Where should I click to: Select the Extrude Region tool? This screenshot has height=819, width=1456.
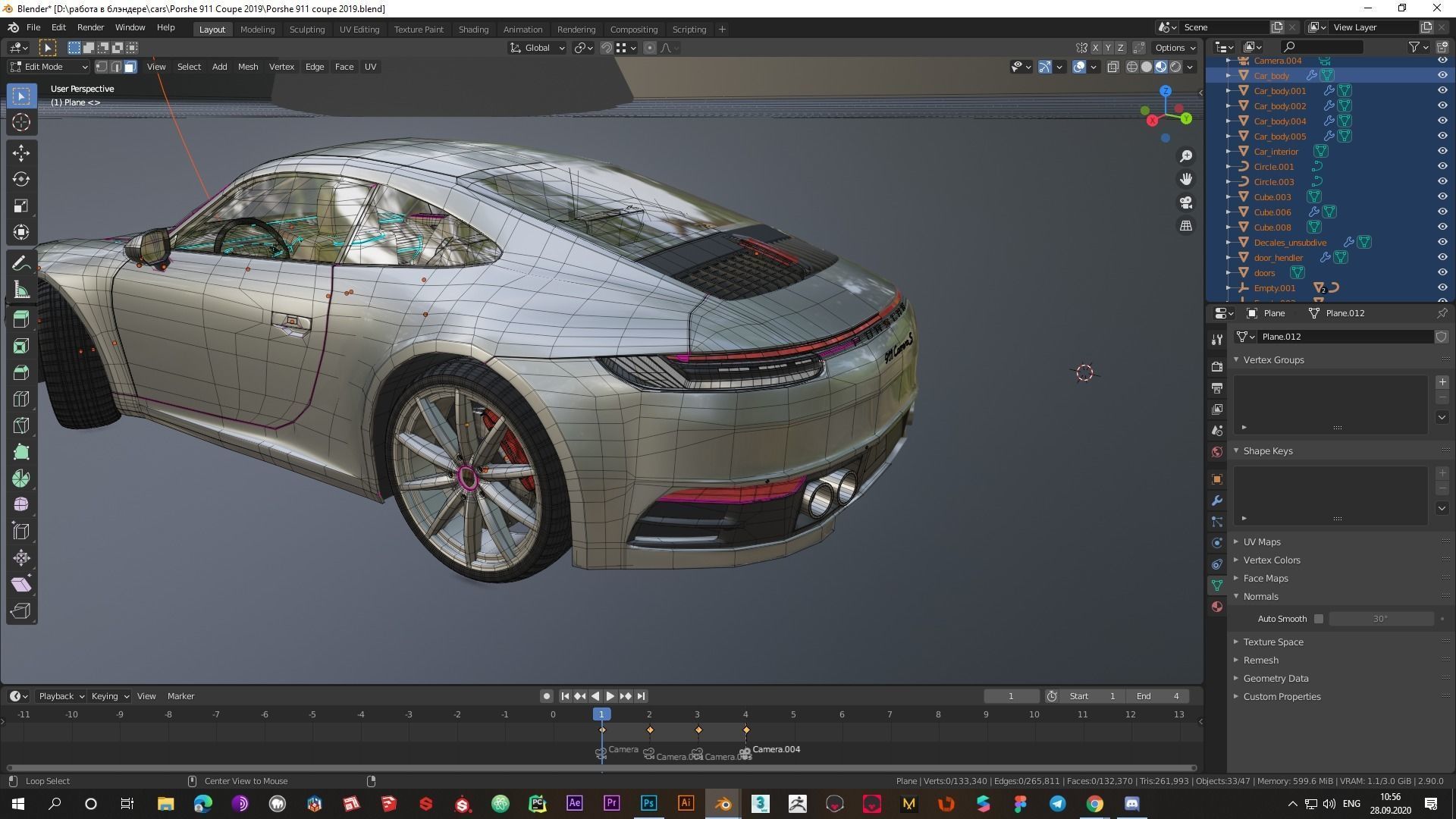[x=21, y=319]
